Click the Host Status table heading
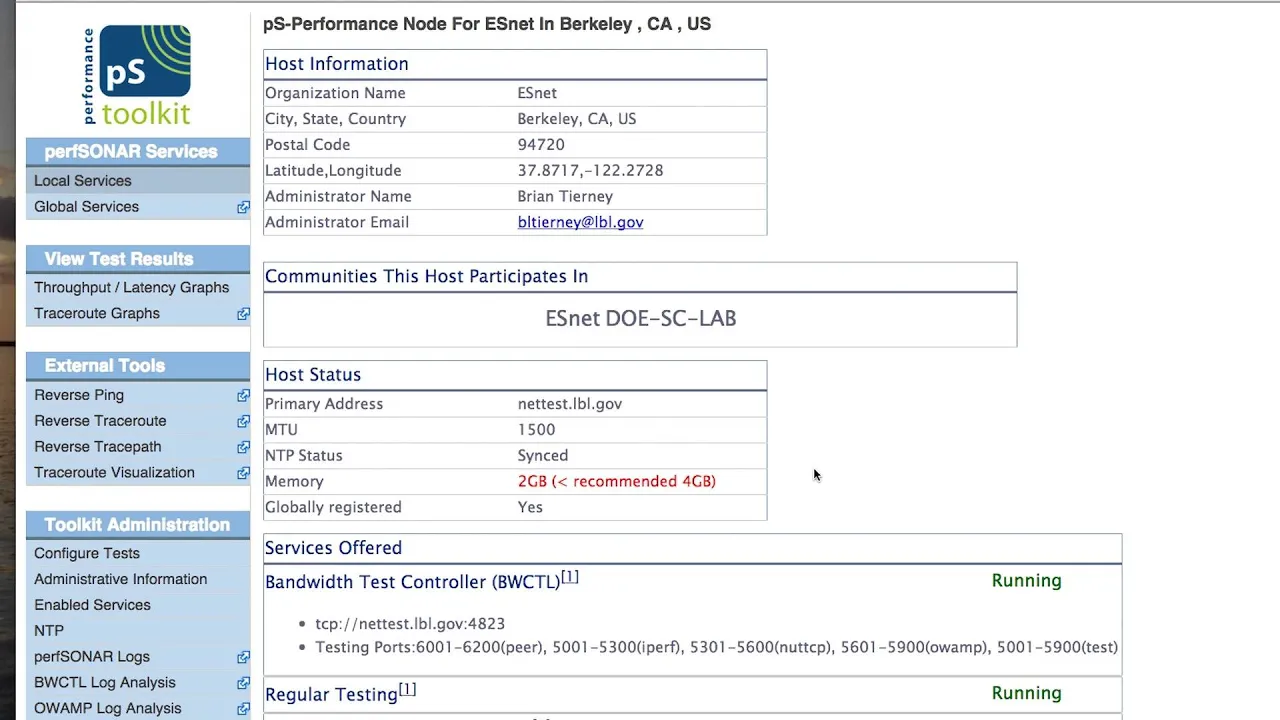Viewport: 1280px width, 720px height. [x=313, y=375]
